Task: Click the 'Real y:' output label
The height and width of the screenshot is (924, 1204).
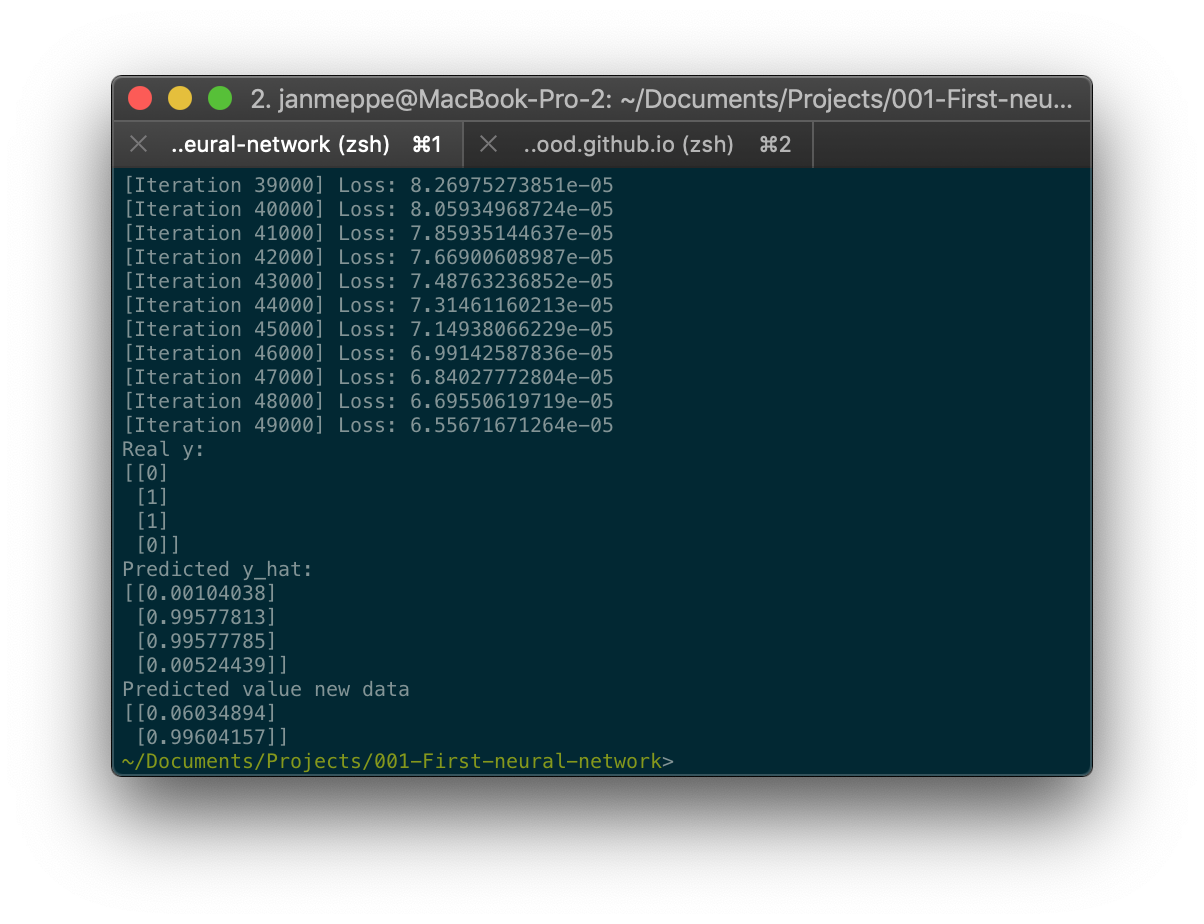Action: tap(163, 449)
